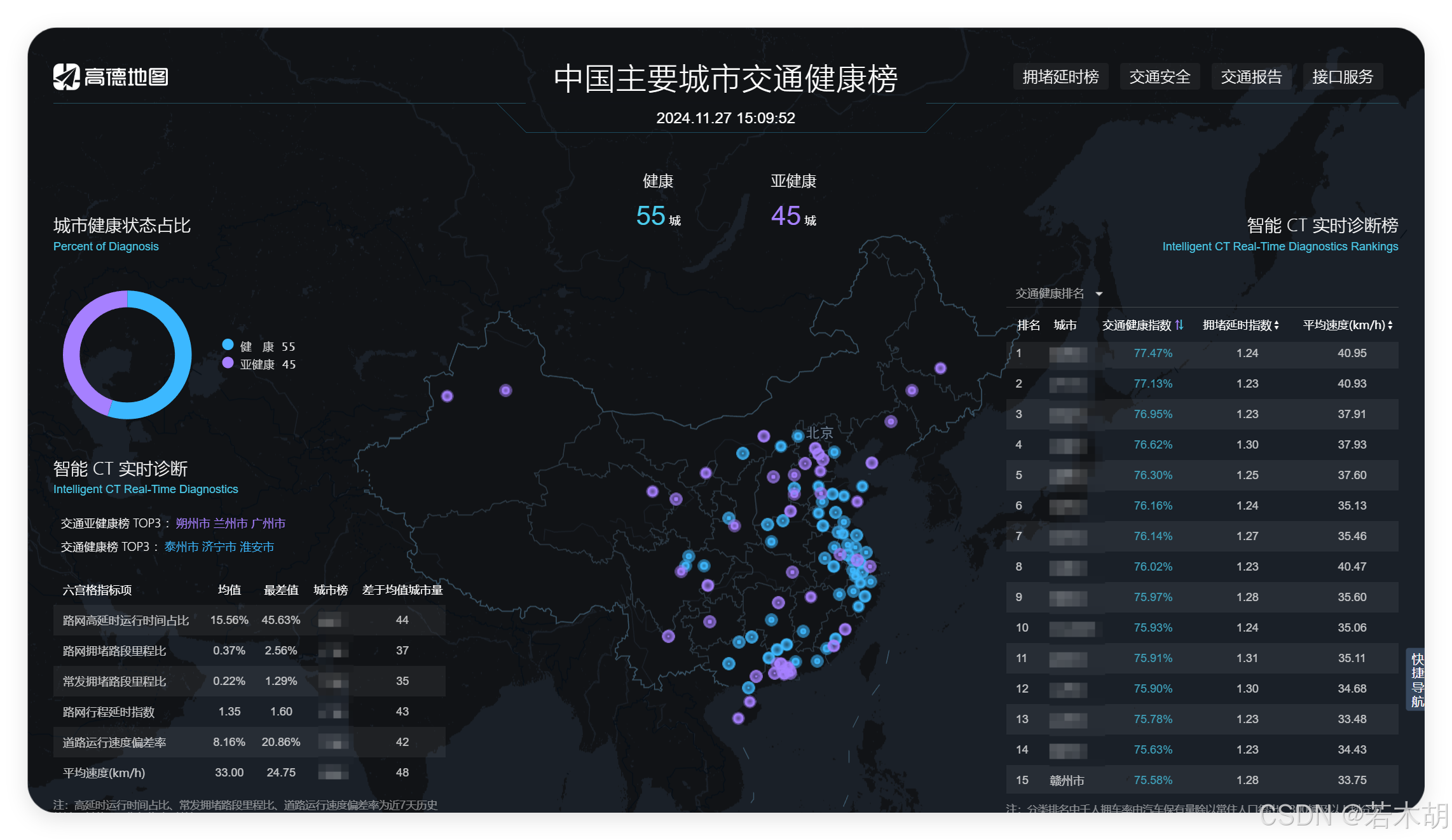This screenshot has width=1452, height=840.
Task: Click the southernmost purple marker on Hainan
Action: coord(738,718)
